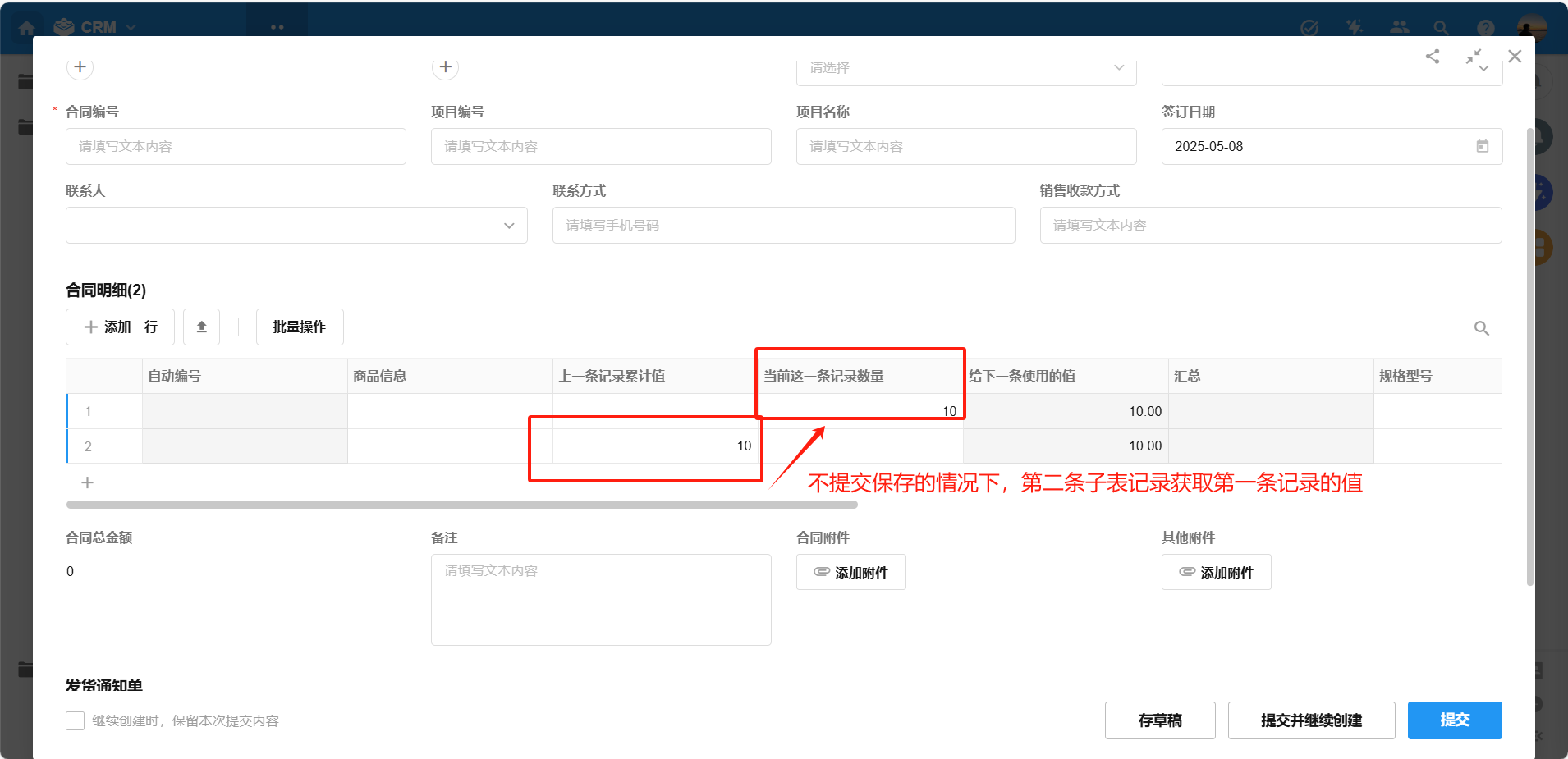Viewport: 1568px width, 759px height.
Task: Click the 当前这一条记录数量 column header
Action: [x=860, y=376]
